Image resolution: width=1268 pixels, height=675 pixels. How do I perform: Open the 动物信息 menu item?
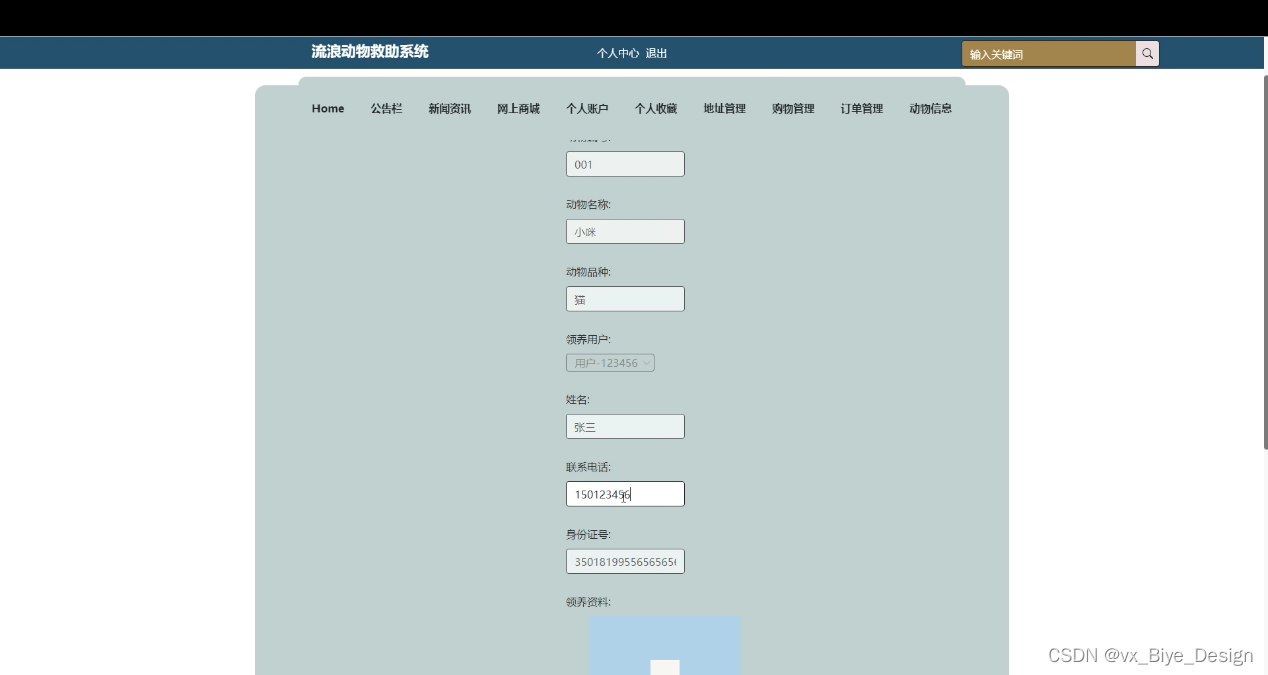(x=930, y=108)
